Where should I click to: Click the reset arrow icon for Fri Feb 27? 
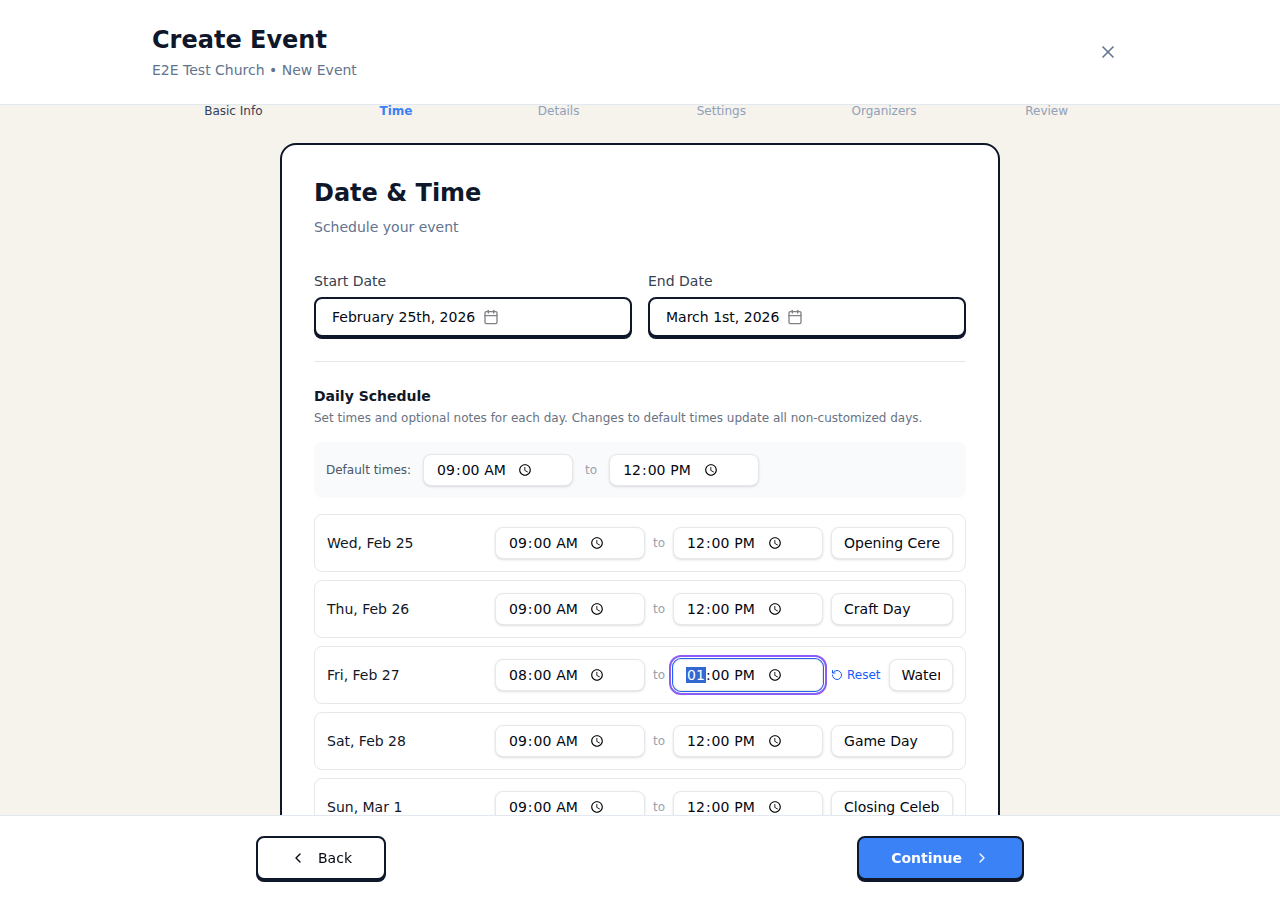coord(837,675)
